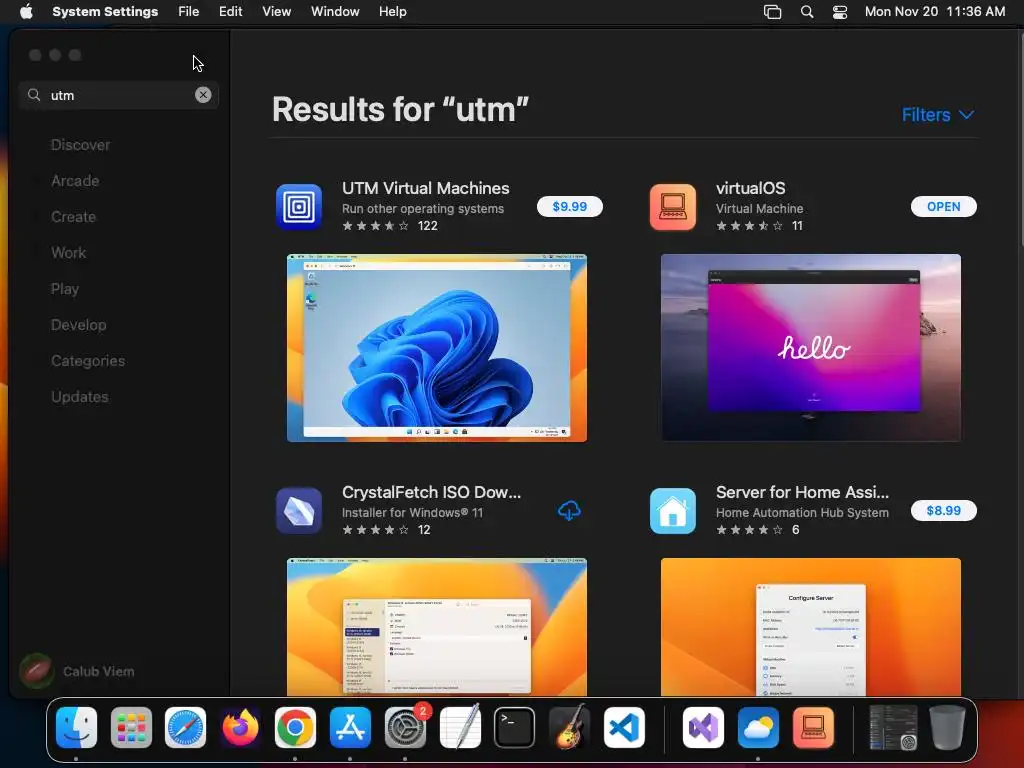Open the weather cloud app in Dock
1024x768 pixels.
click(x=758, y=728)
